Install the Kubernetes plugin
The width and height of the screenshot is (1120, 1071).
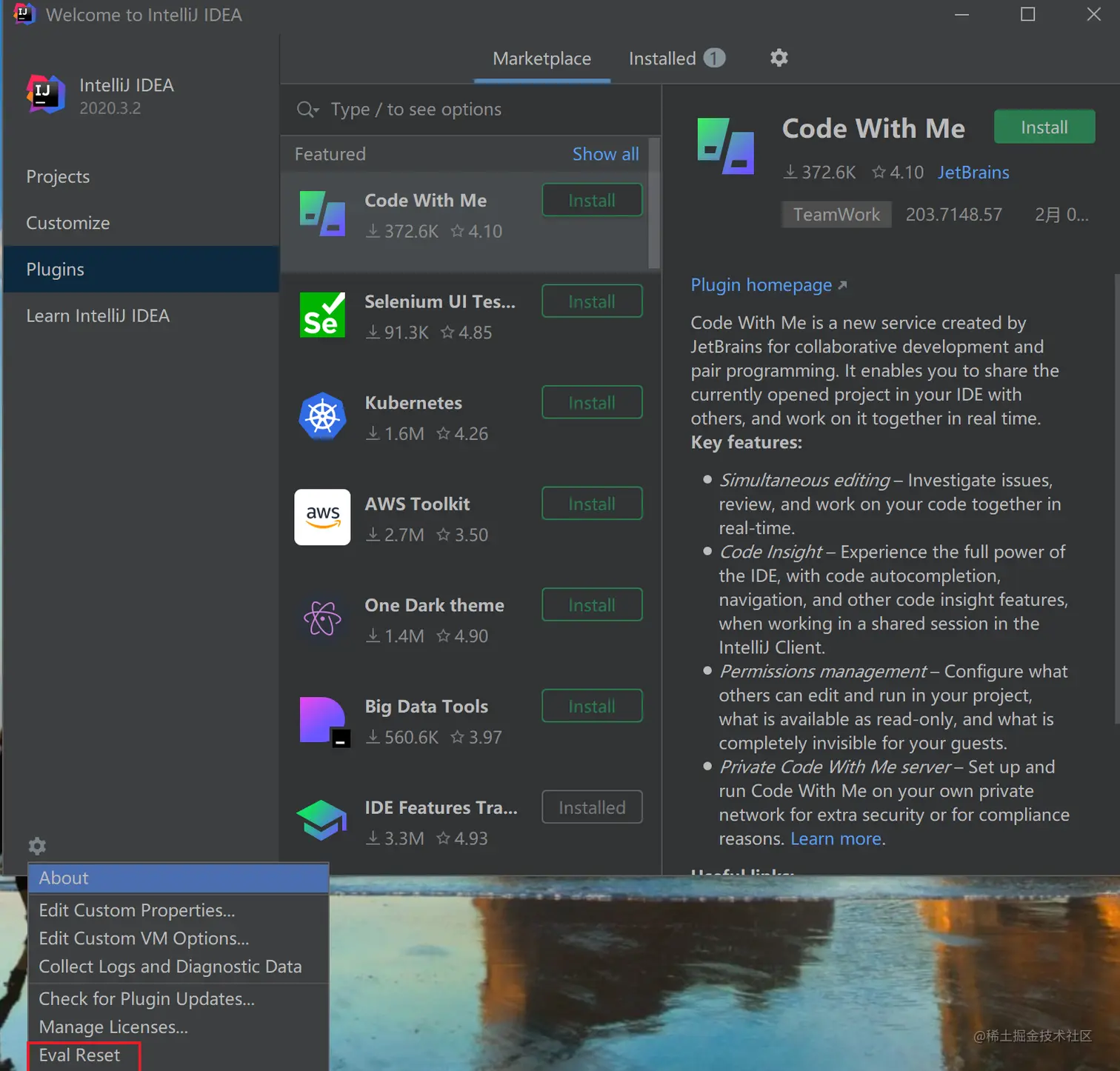pos(592,403)
